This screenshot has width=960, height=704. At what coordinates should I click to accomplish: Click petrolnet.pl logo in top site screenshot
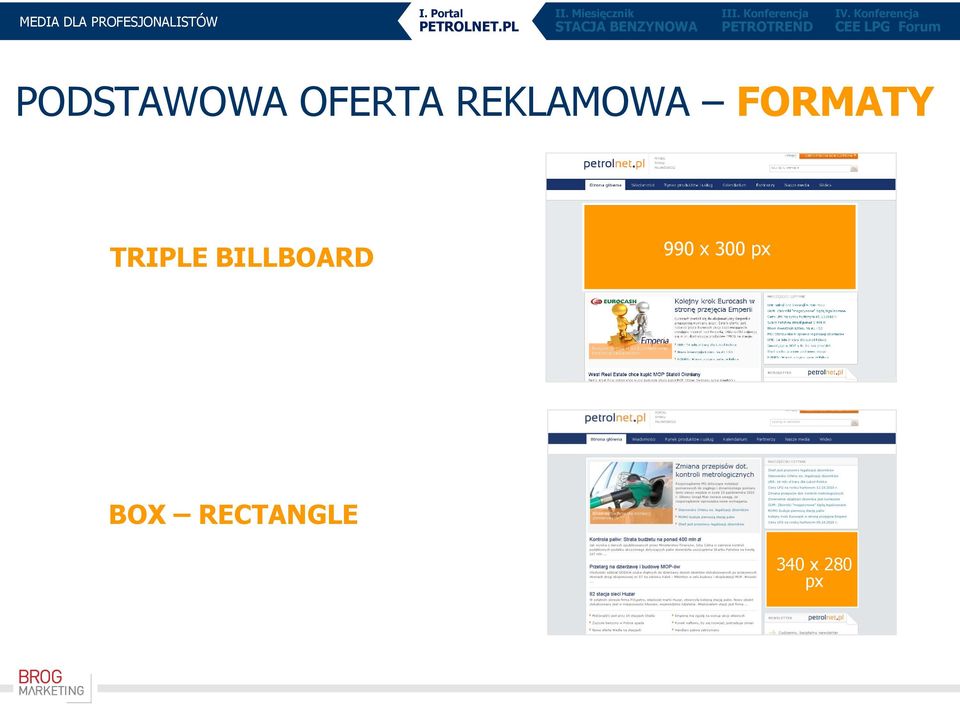pyautogui.click(x=614, y=163)
